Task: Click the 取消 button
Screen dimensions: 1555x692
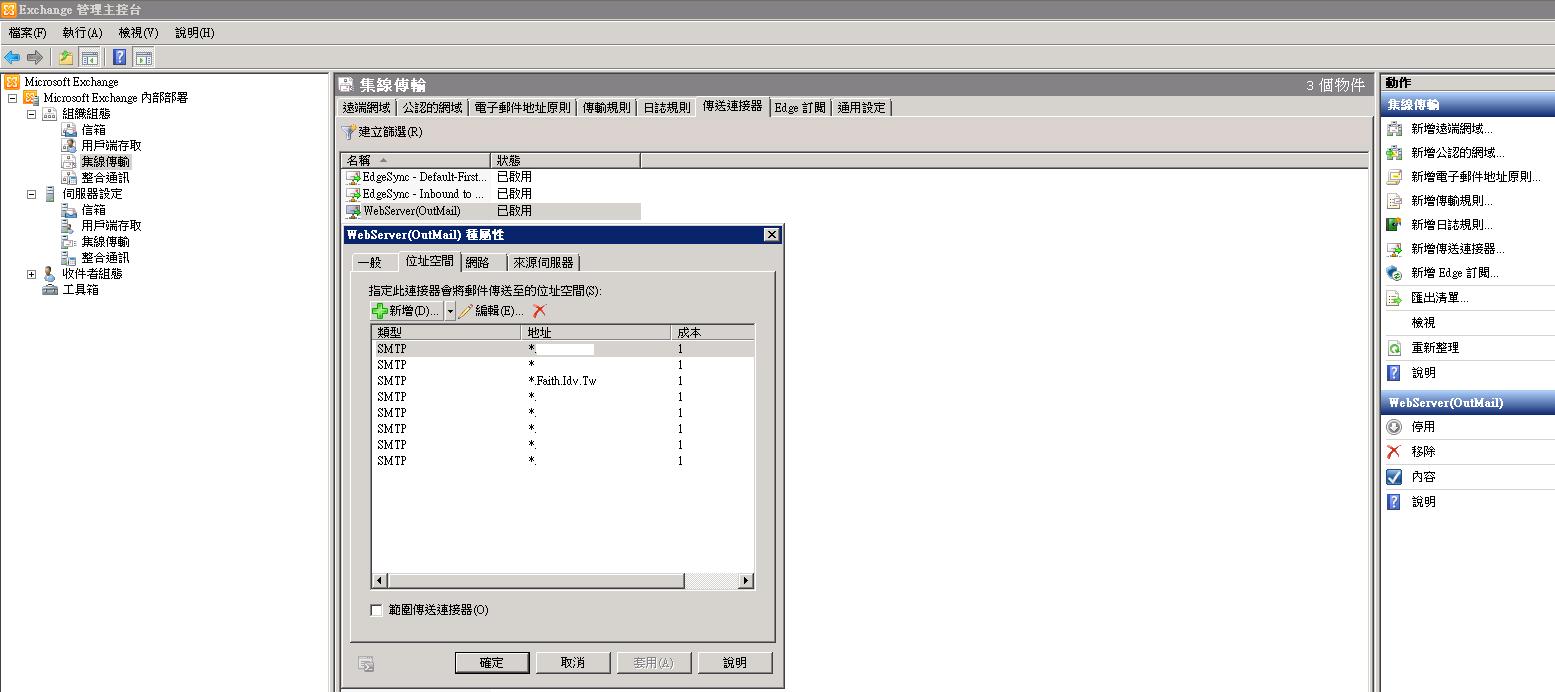Action: point(573,663)
